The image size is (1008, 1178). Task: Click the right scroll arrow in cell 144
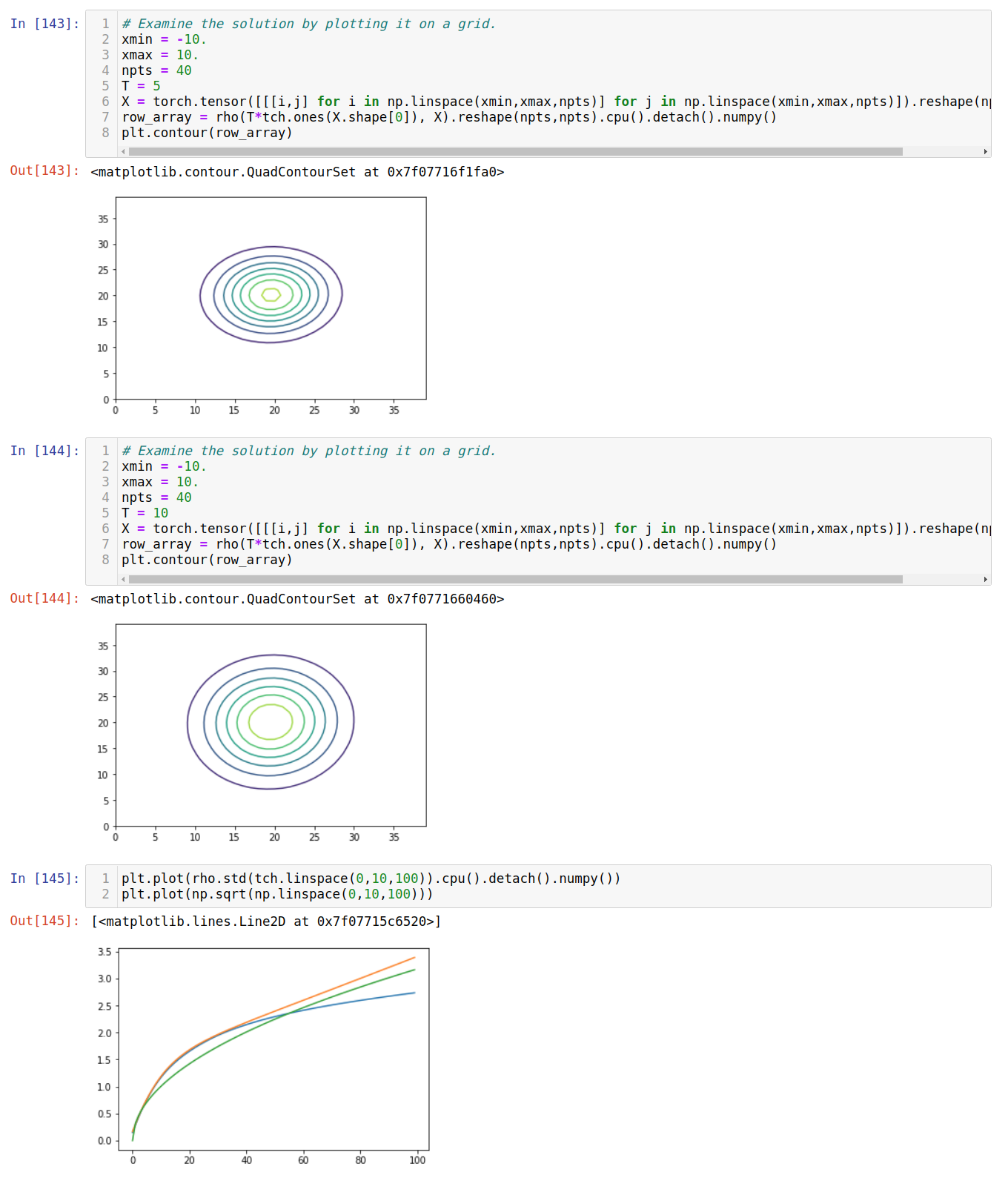pos(986,579)
